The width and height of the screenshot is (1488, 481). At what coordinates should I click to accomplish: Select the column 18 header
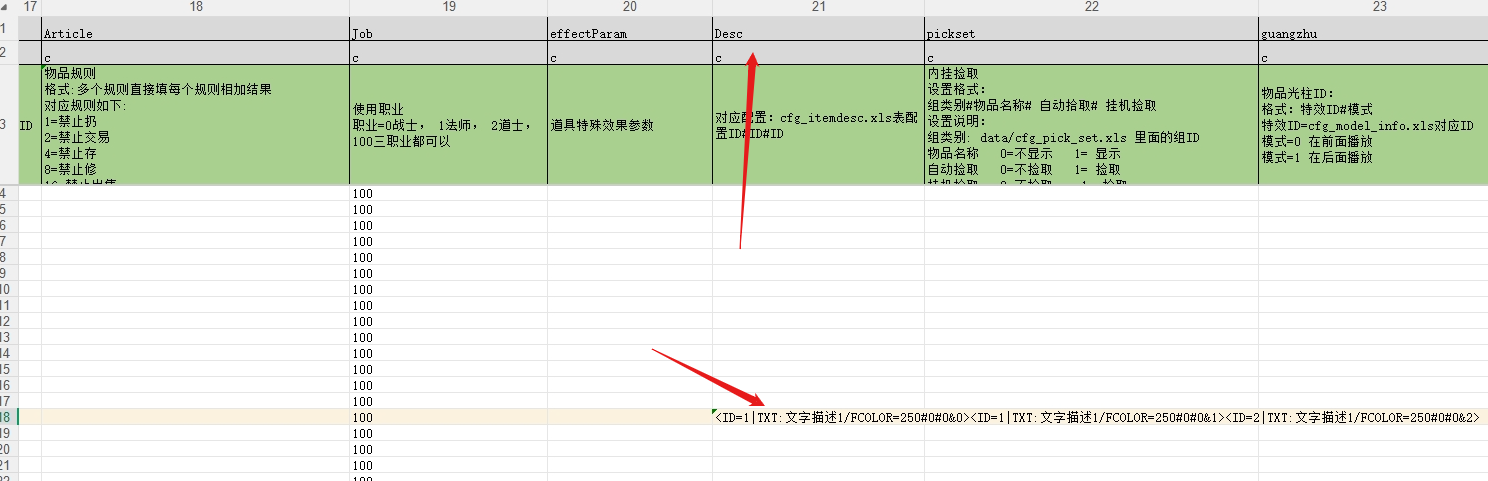(195, 7)
